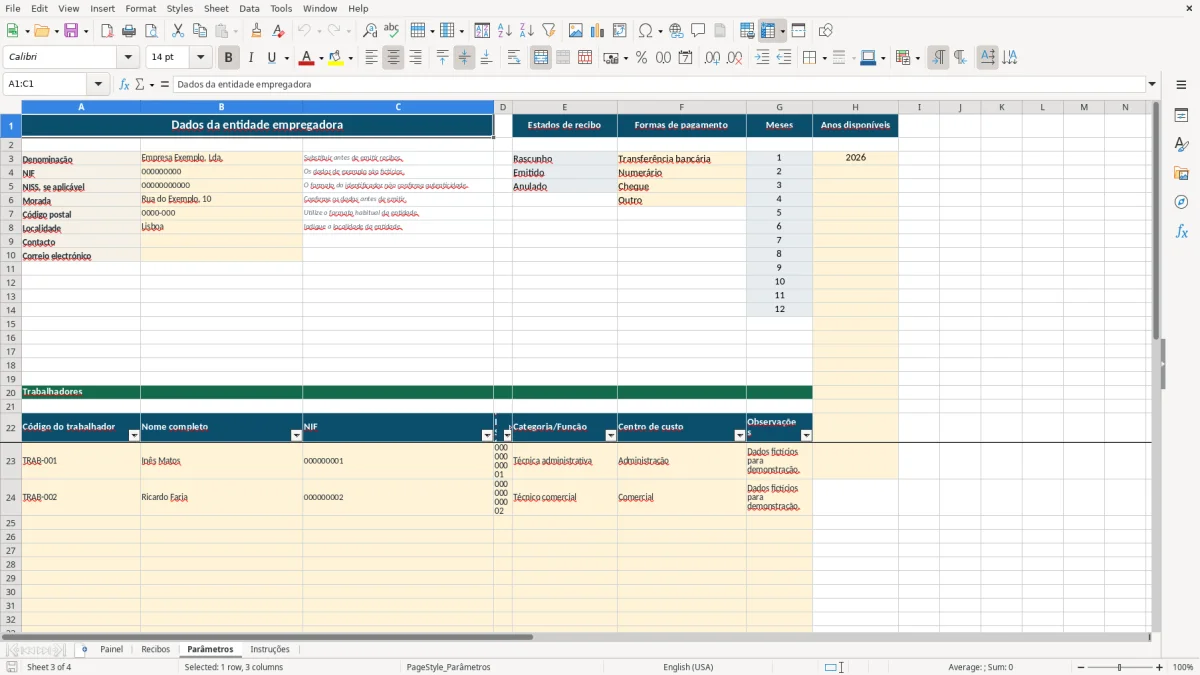Click the Format as Percent icon
Screen dimensions: 1200x675
coord(642,58)
